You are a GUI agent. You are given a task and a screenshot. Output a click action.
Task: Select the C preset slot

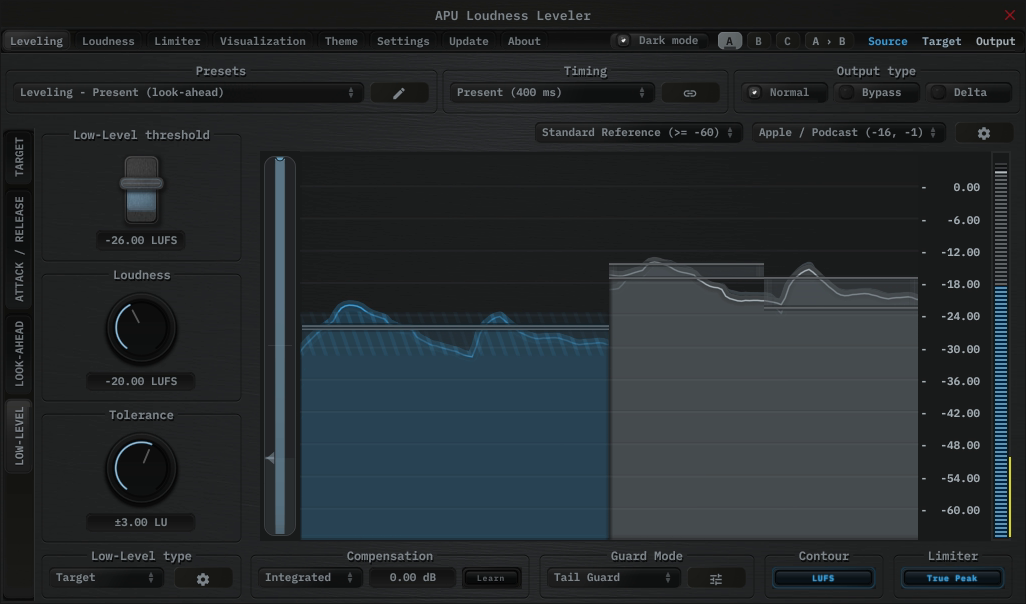pos(787,41)
